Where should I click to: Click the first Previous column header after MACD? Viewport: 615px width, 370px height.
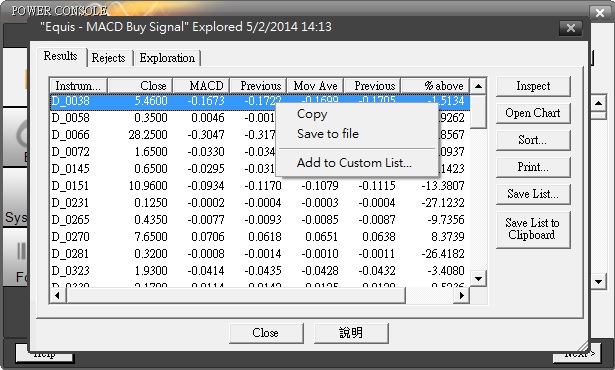click(258, 86)
